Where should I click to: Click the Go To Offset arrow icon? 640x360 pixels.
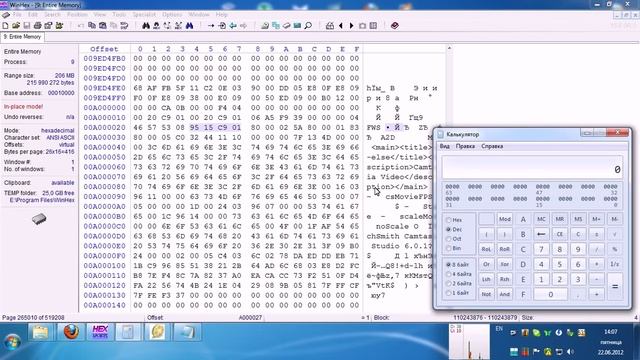pyautogui.click(x=211, y=26)
